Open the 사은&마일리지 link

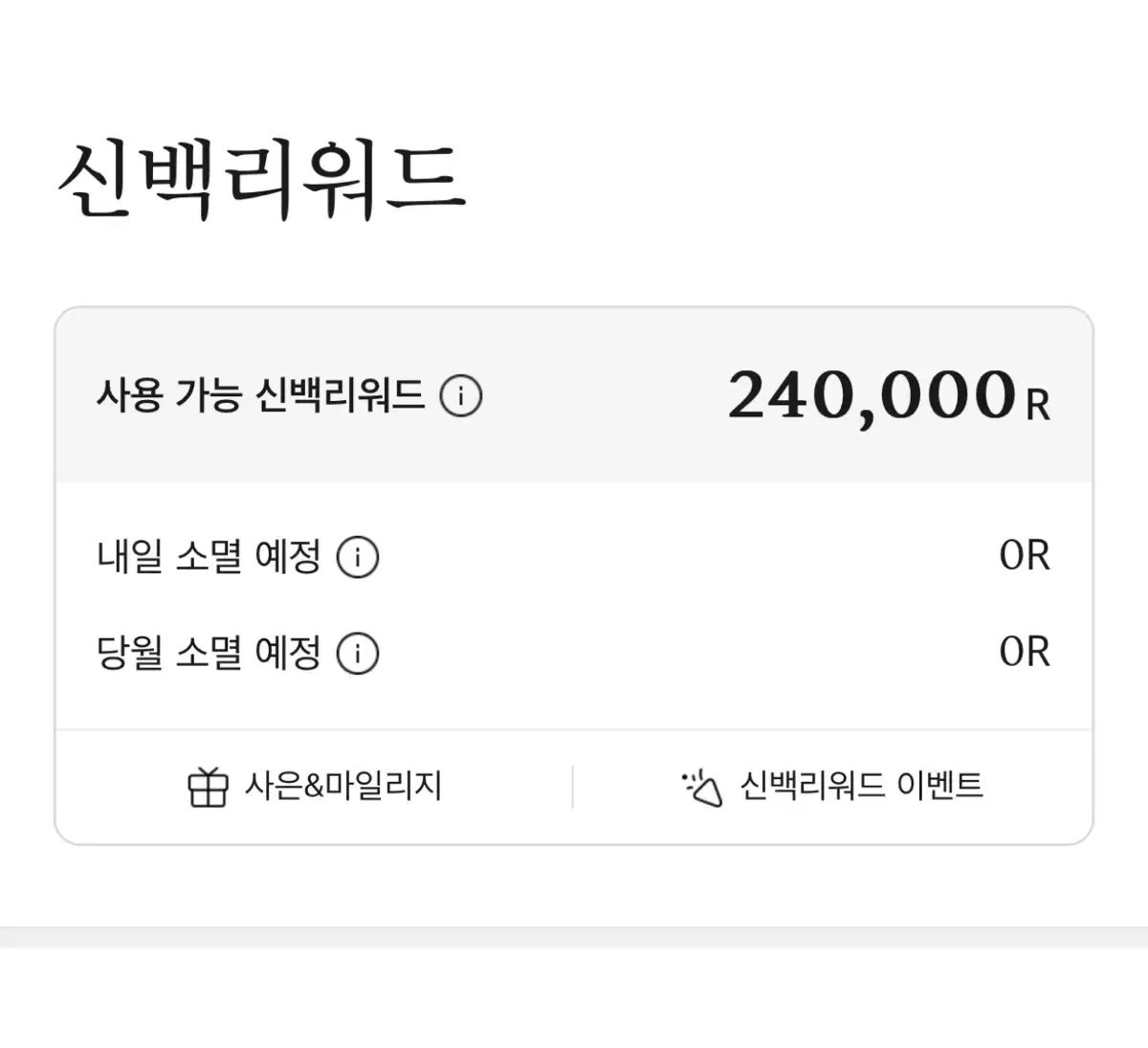(x=343, y=787)
